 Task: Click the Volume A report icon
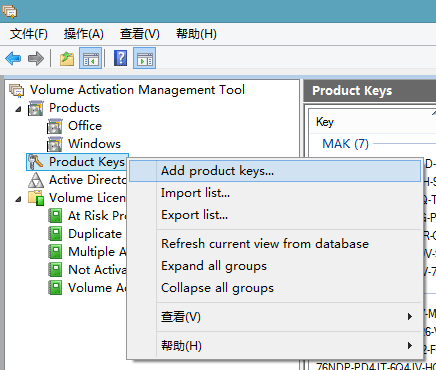click(x=55, y=288)
